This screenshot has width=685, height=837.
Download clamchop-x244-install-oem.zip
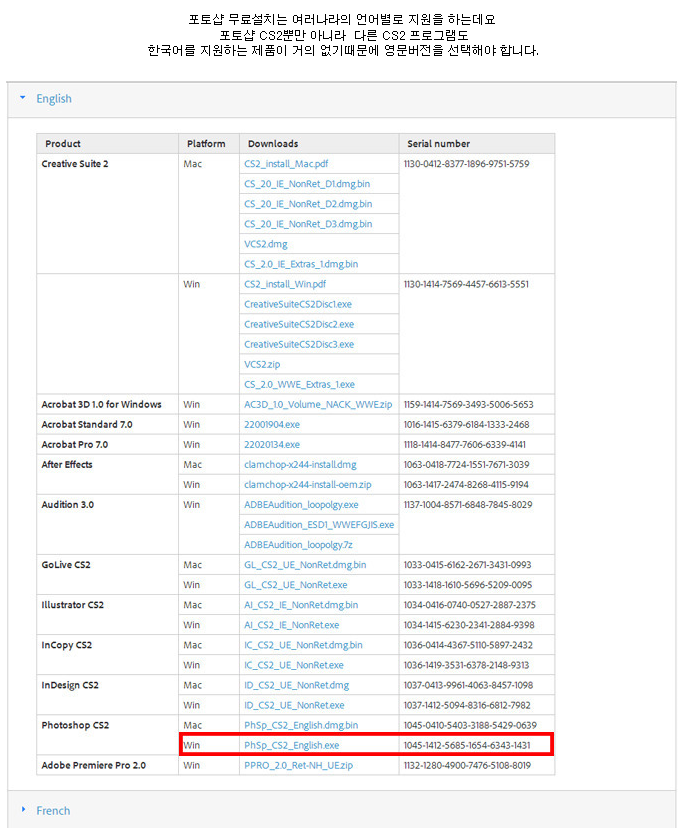point(308,485)
